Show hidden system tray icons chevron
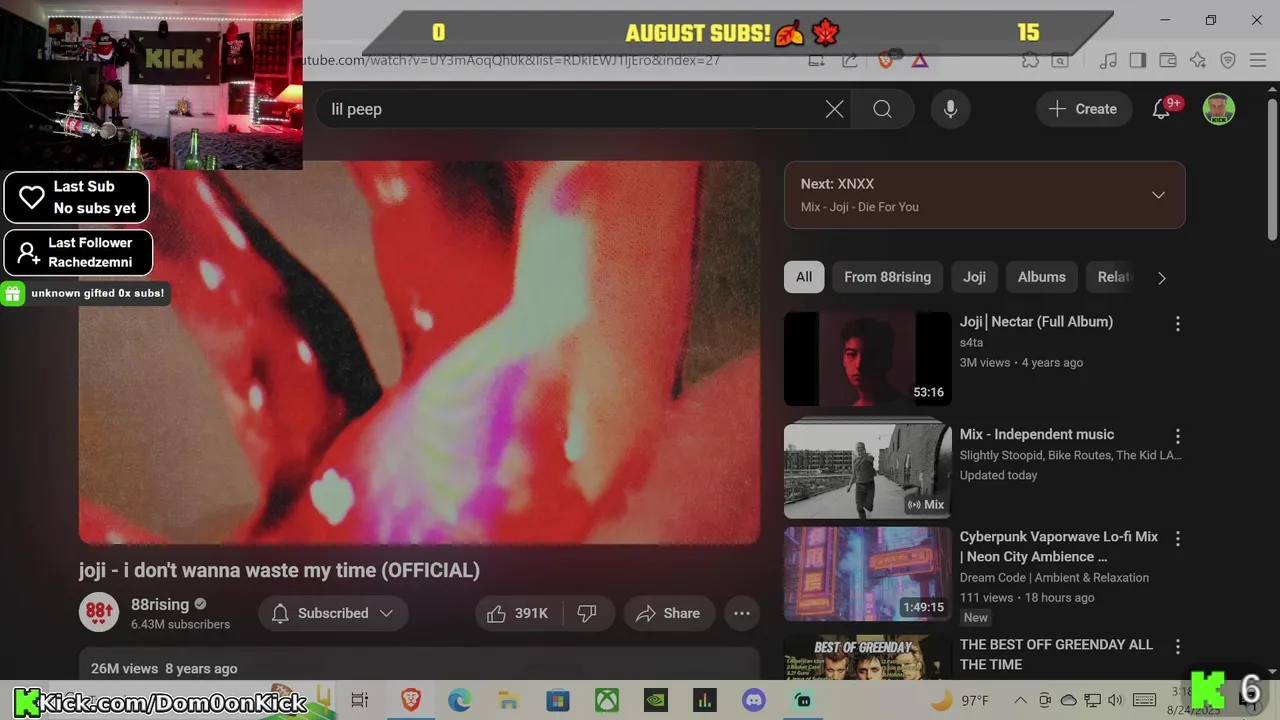Image resolution: width=1280 pixels, height=720 pixels. click(1019, 700)
